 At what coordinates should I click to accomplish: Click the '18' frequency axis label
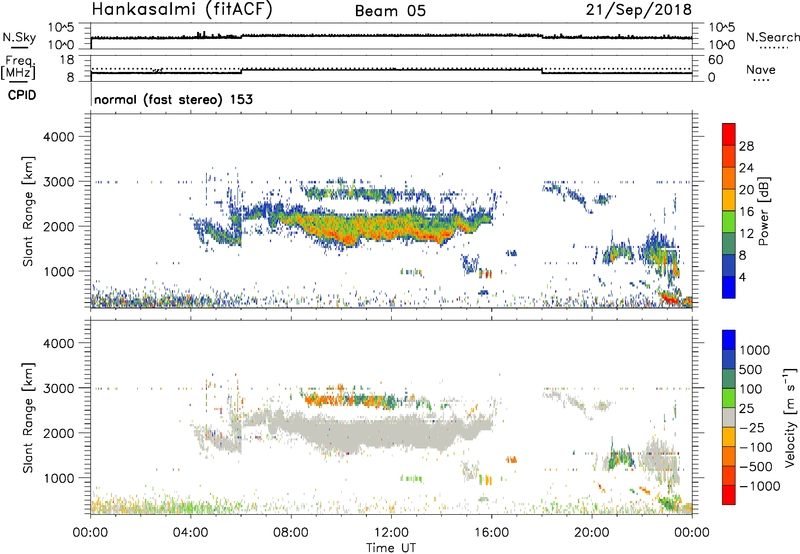tap(67, 60)
